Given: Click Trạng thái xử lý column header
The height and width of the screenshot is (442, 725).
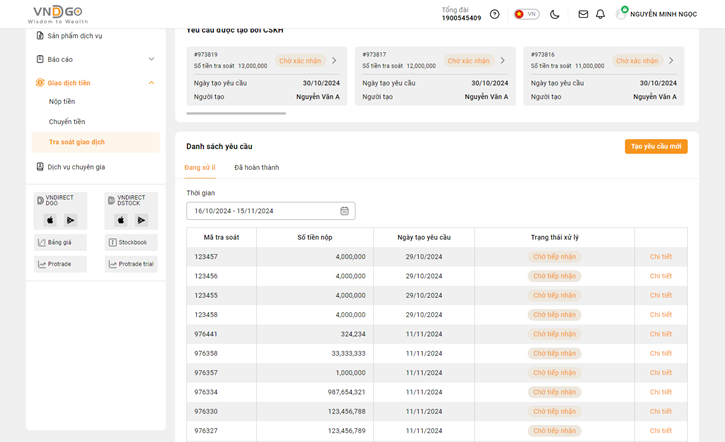Looking at the screenshot, I should (554, 237).
